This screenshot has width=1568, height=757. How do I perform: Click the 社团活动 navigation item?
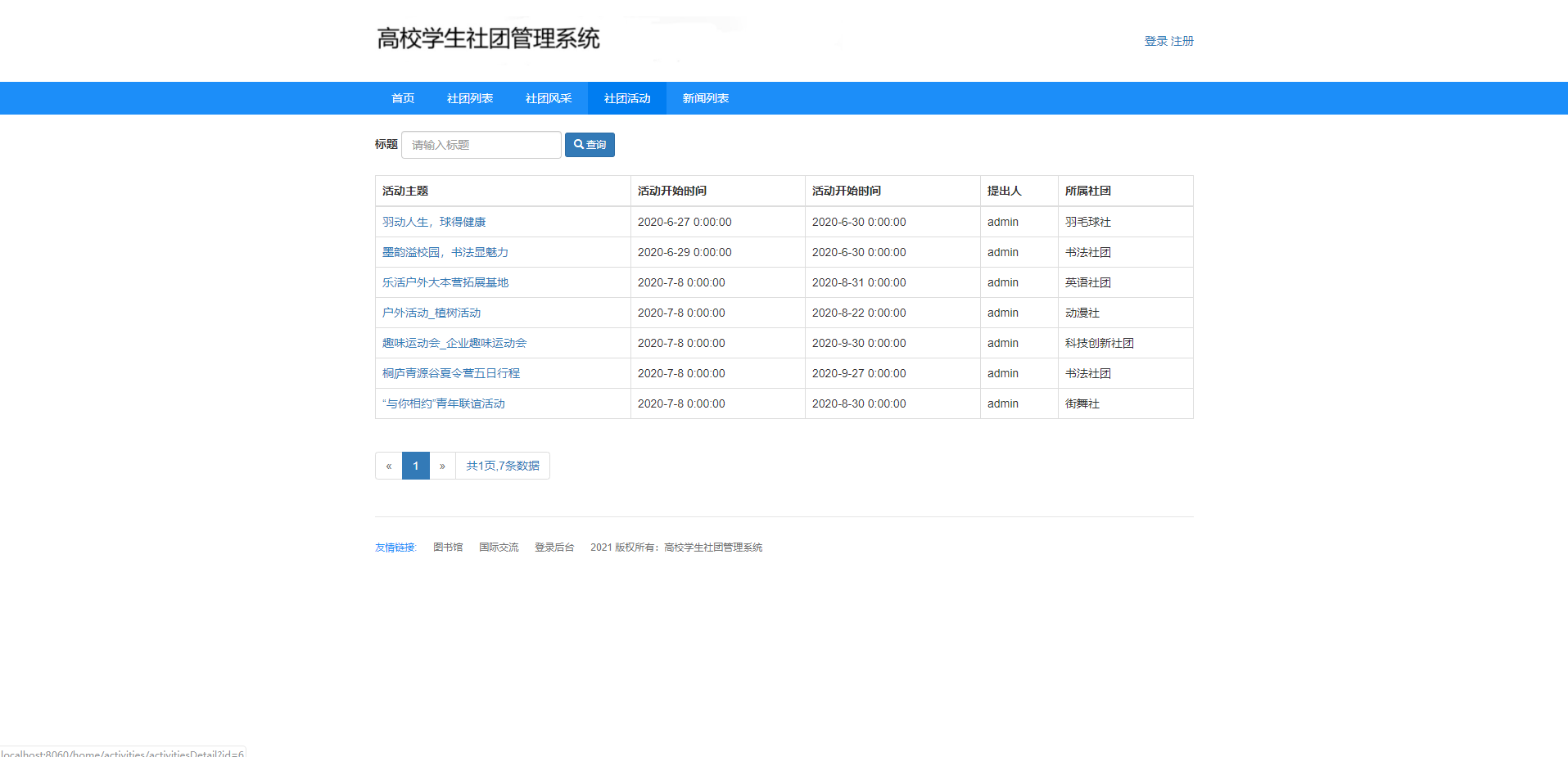(626, 97)
